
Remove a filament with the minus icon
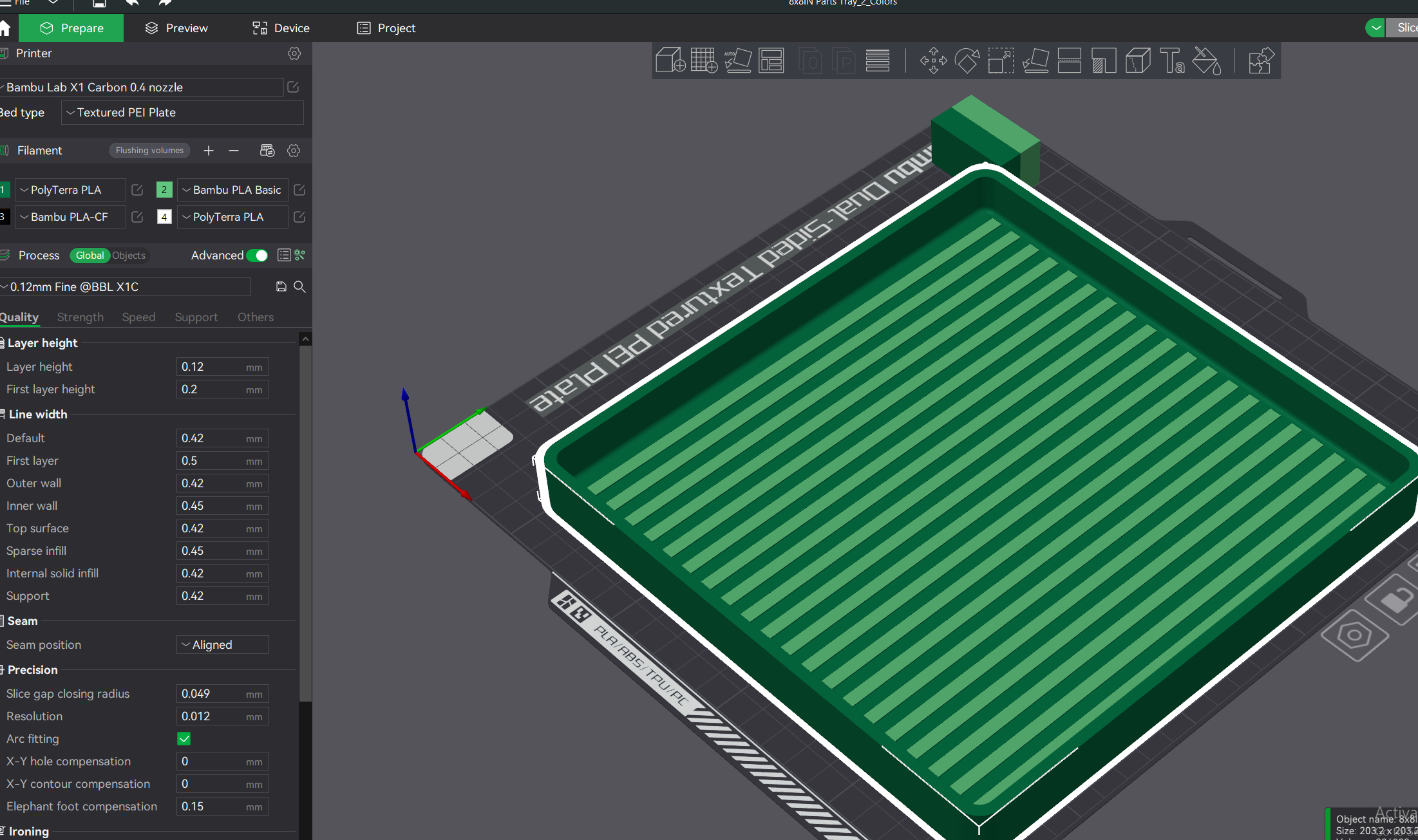click(x=234, y=151)
